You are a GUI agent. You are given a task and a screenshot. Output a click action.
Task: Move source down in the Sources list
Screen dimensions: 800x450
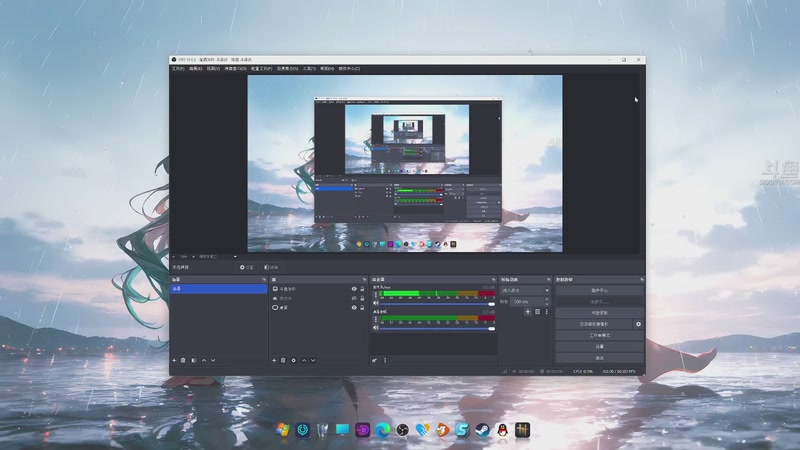point(313,360)
